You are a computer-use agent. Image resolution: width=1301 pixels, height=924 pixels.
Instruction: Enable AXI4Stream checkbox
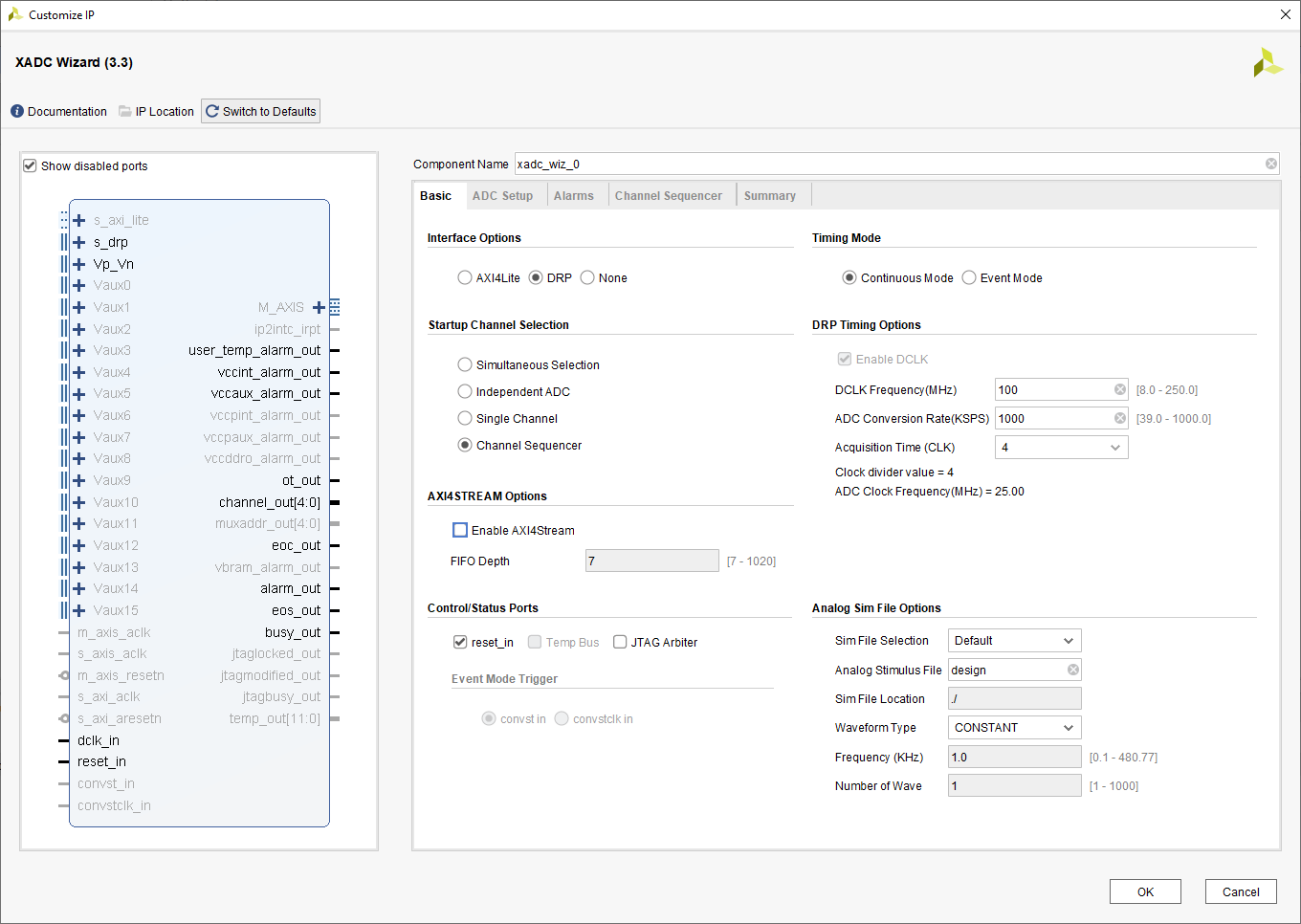pos(460,530)
